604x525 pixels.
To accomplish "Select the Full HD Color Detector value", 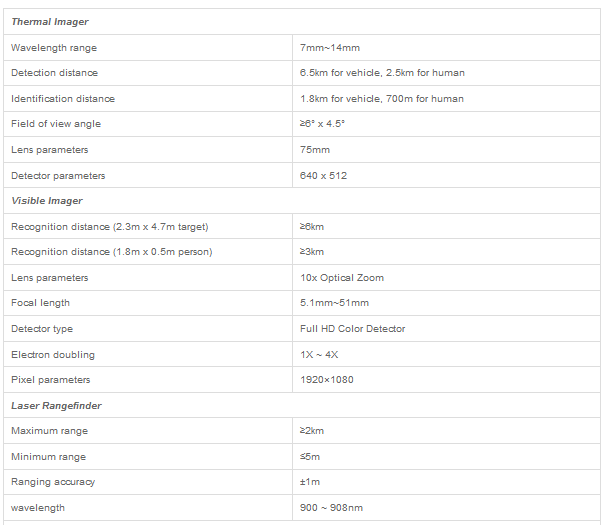I will pos(352,329).
